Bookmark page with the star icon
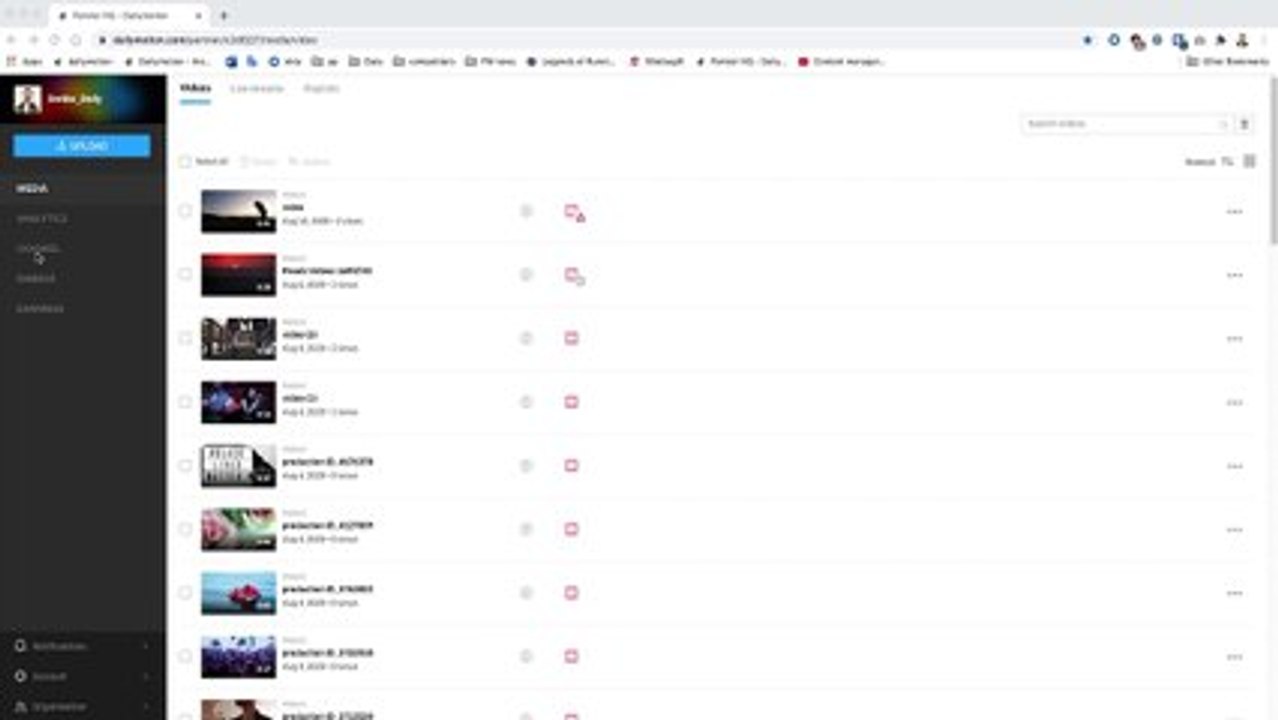Image resolution: width=1278 pixels, height=720 pixels. 1088,40
